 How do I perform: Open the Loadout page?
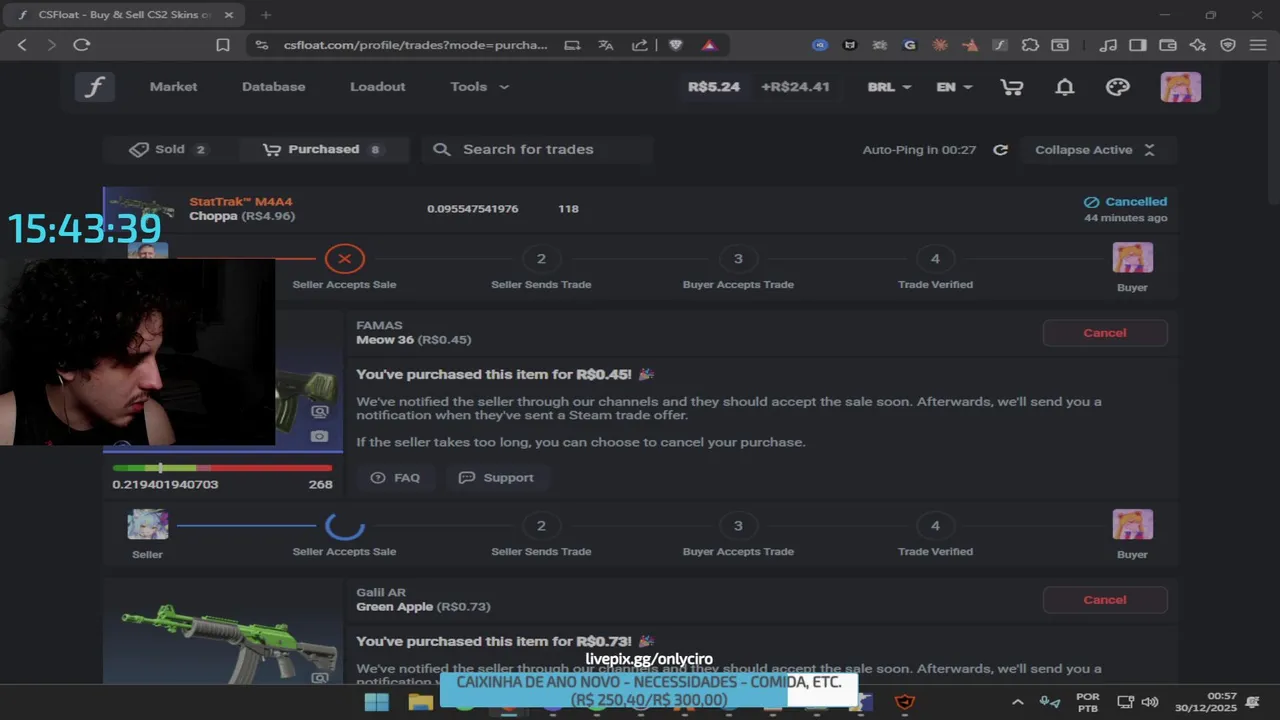click(377, 87)
